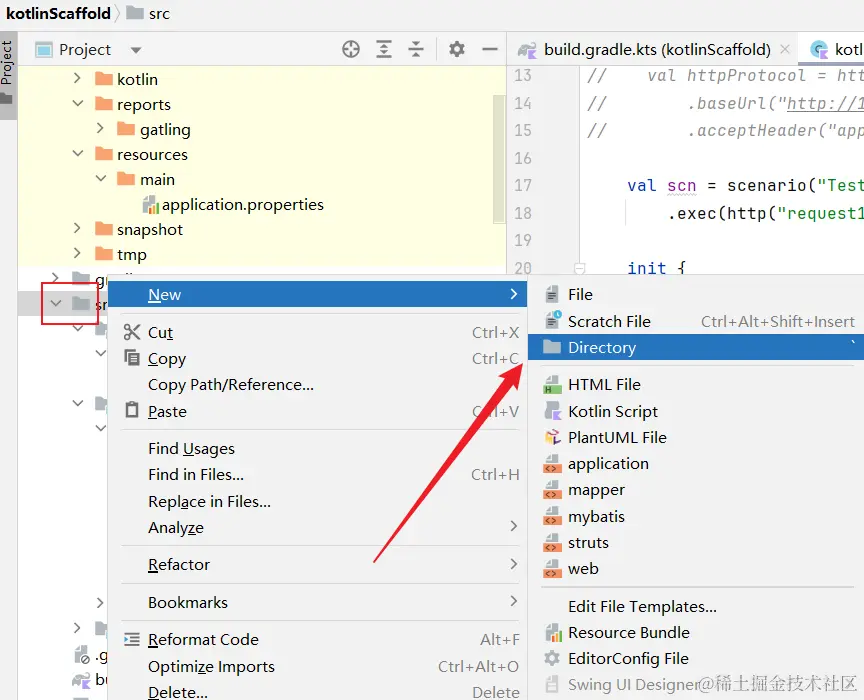
Task: Click line number 17 in editor gutter
Action: pos(523,185)
